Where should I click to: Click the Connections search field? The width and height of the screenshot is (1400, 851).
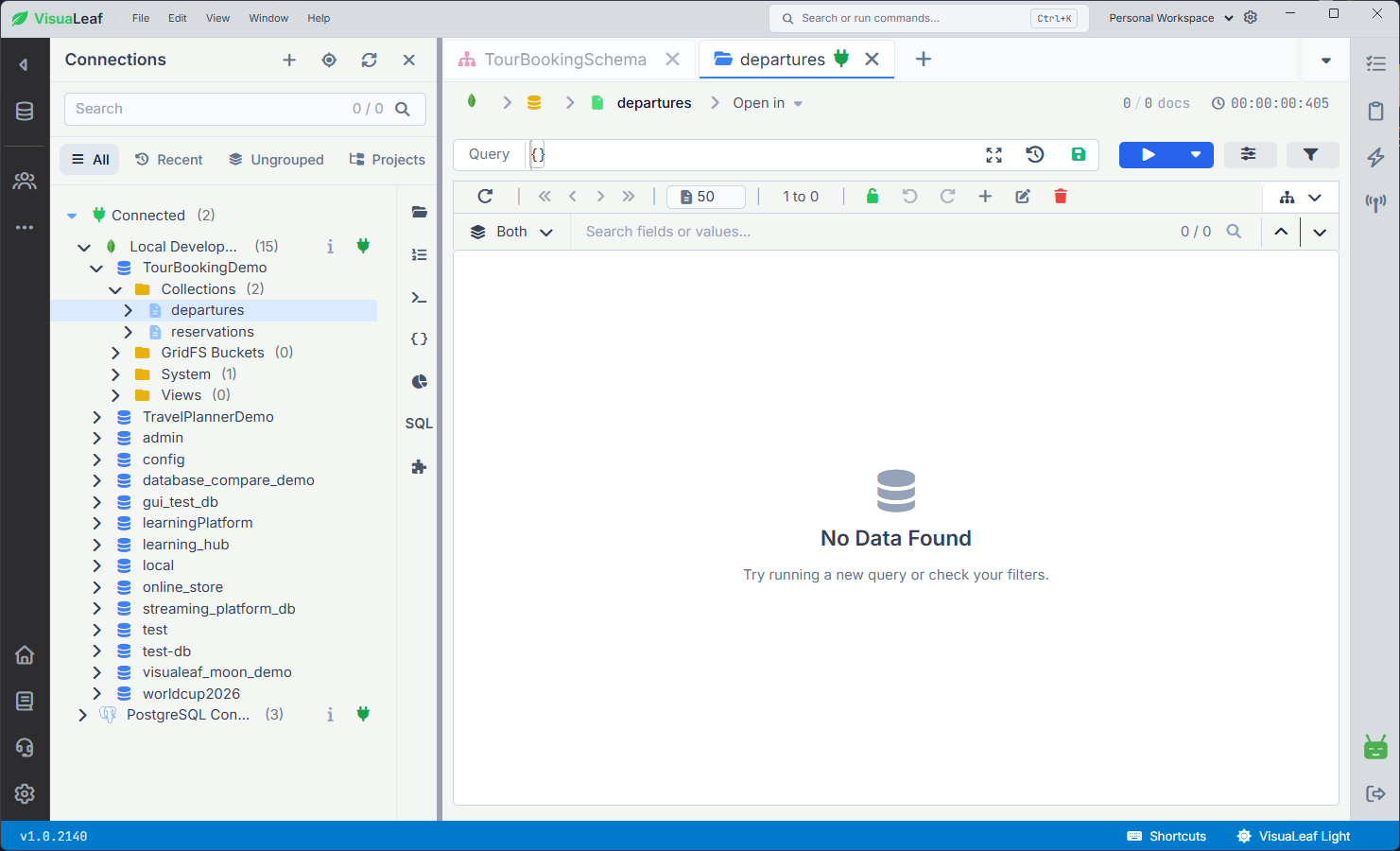(x=245, y=109)
